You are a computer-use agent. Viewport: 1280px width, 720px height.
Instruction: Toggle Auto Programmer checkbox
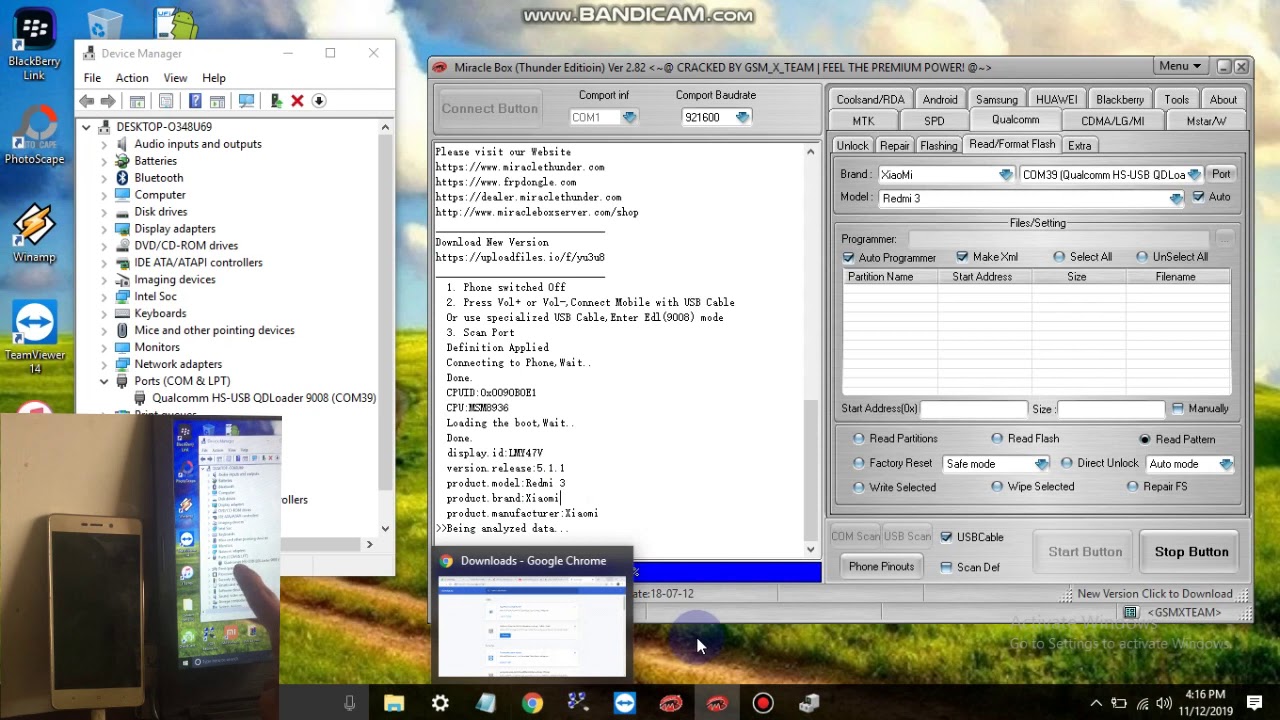click(848, 258)
